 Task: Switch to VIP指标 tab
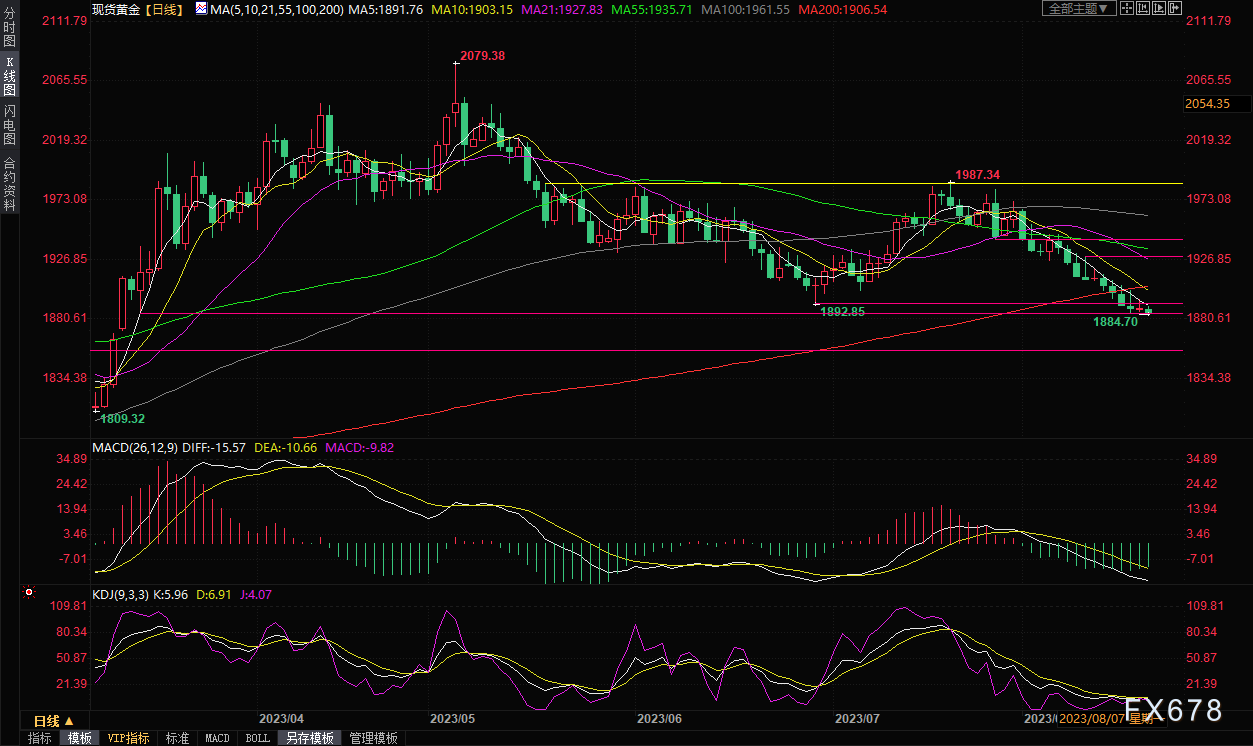click(x=128, y=738)
